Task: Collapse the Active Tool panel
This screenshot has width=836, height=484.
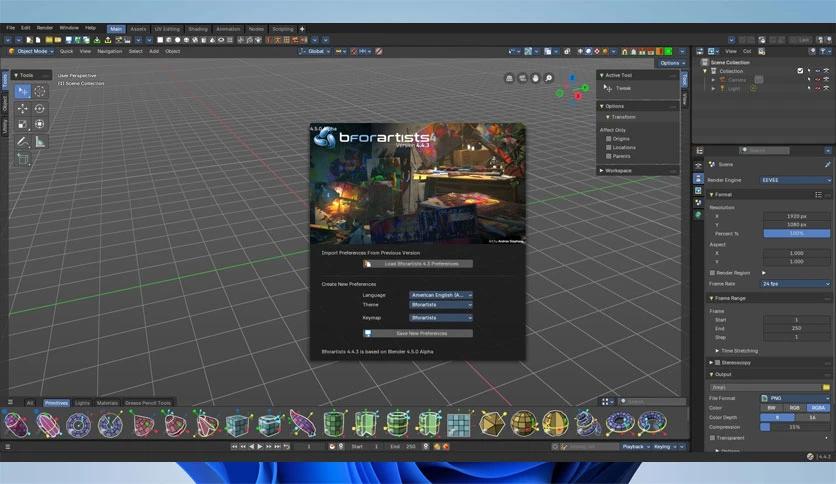Action: [x=638, y=75]
